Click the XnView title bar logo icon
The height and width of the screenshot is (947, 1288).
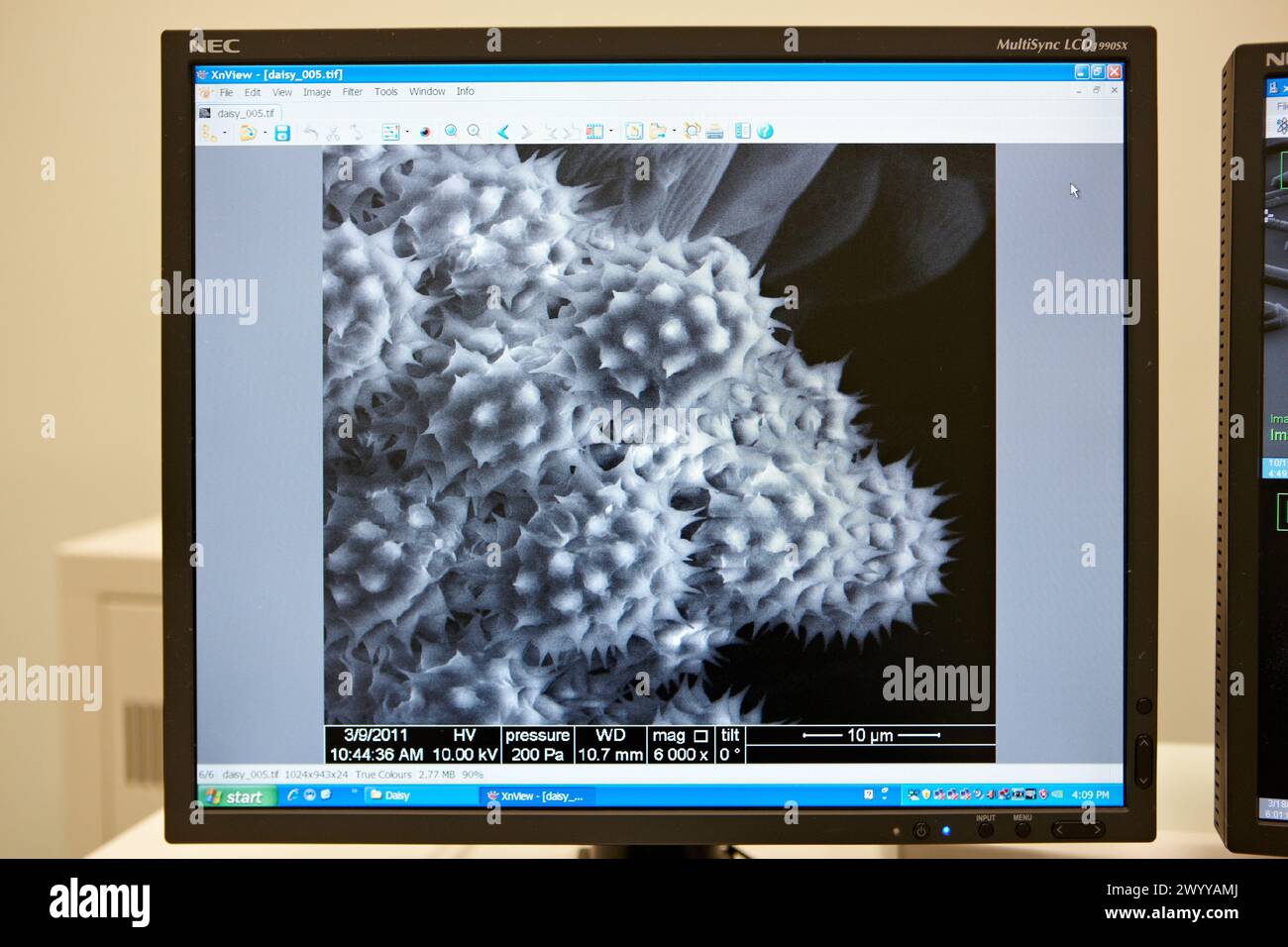click(x=202, y=74)
